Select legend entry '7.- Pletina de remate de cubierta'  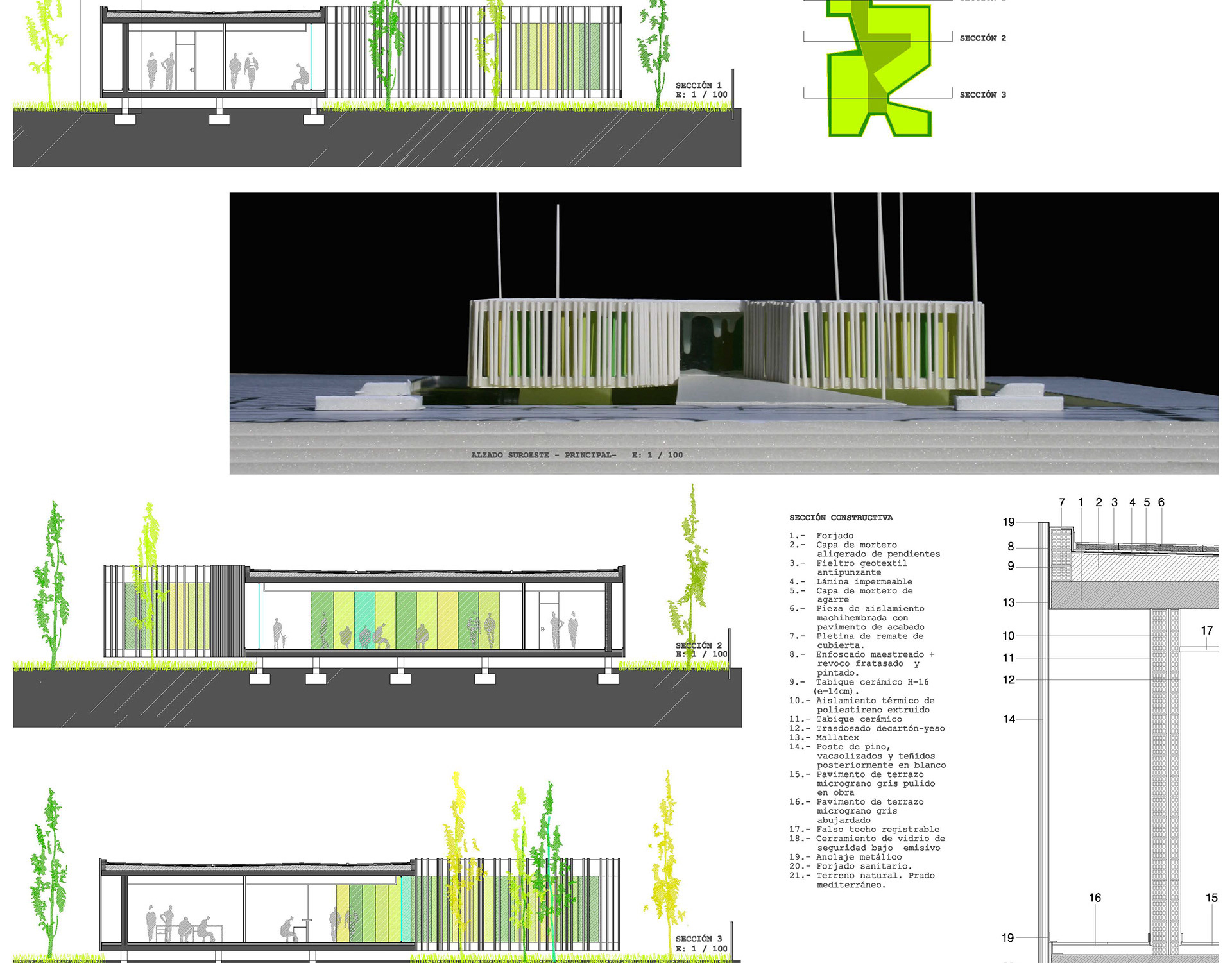click(857, 641)
